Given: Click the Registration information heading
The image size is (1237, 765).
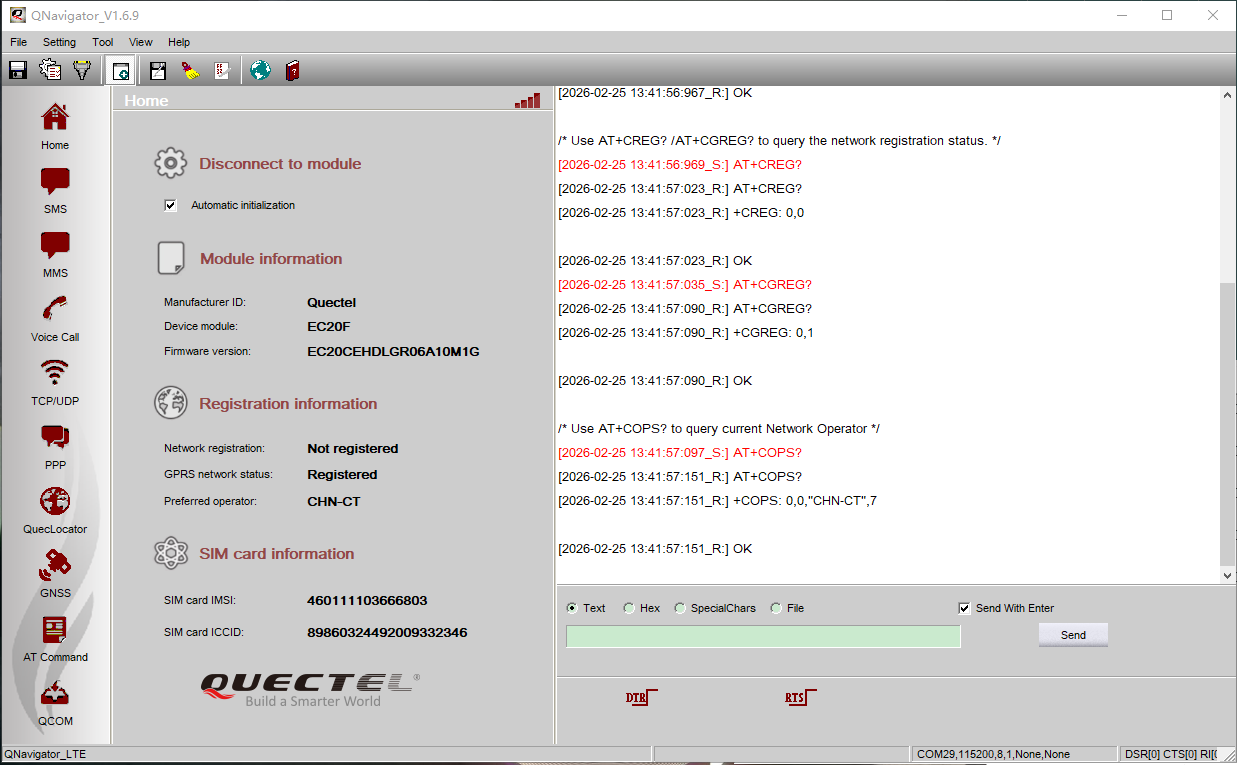Looking at the screenshot, I should 288,403.
